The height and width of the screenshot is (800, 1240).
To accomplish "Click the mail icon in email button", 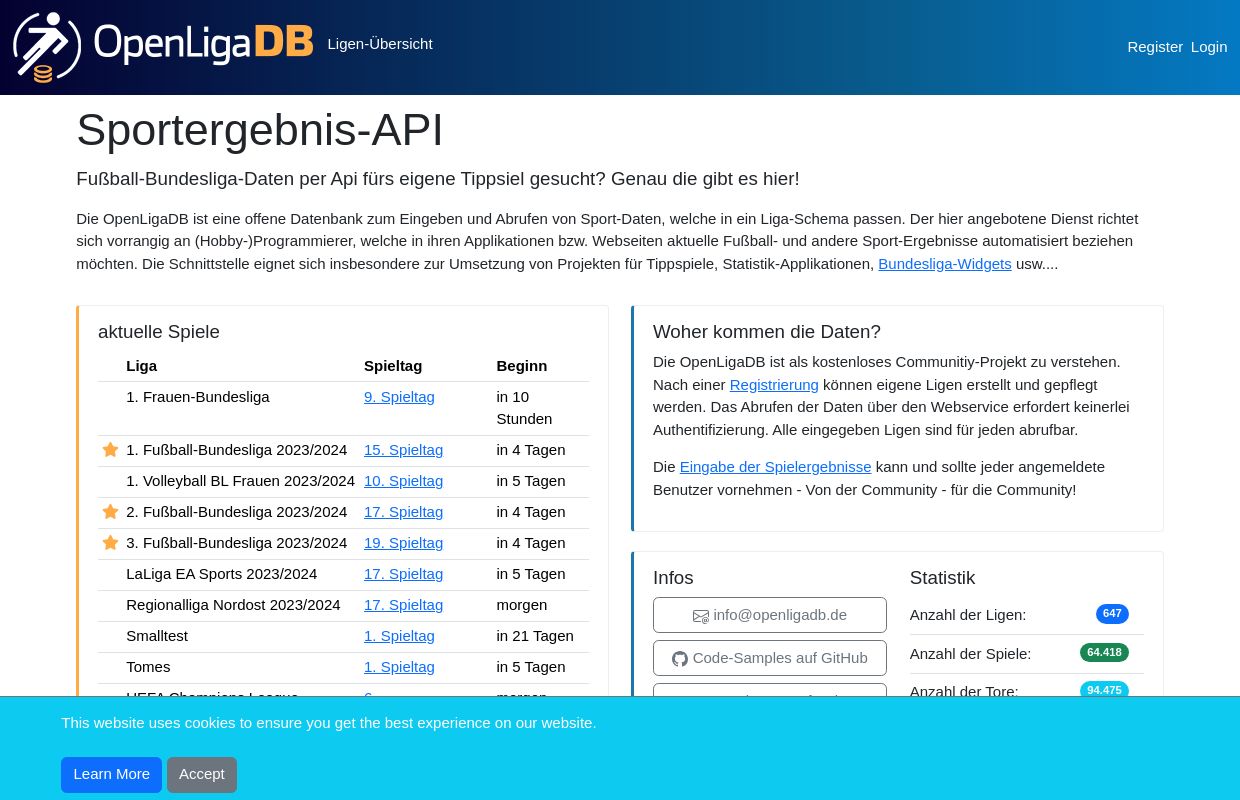I will tap(701, 616).
